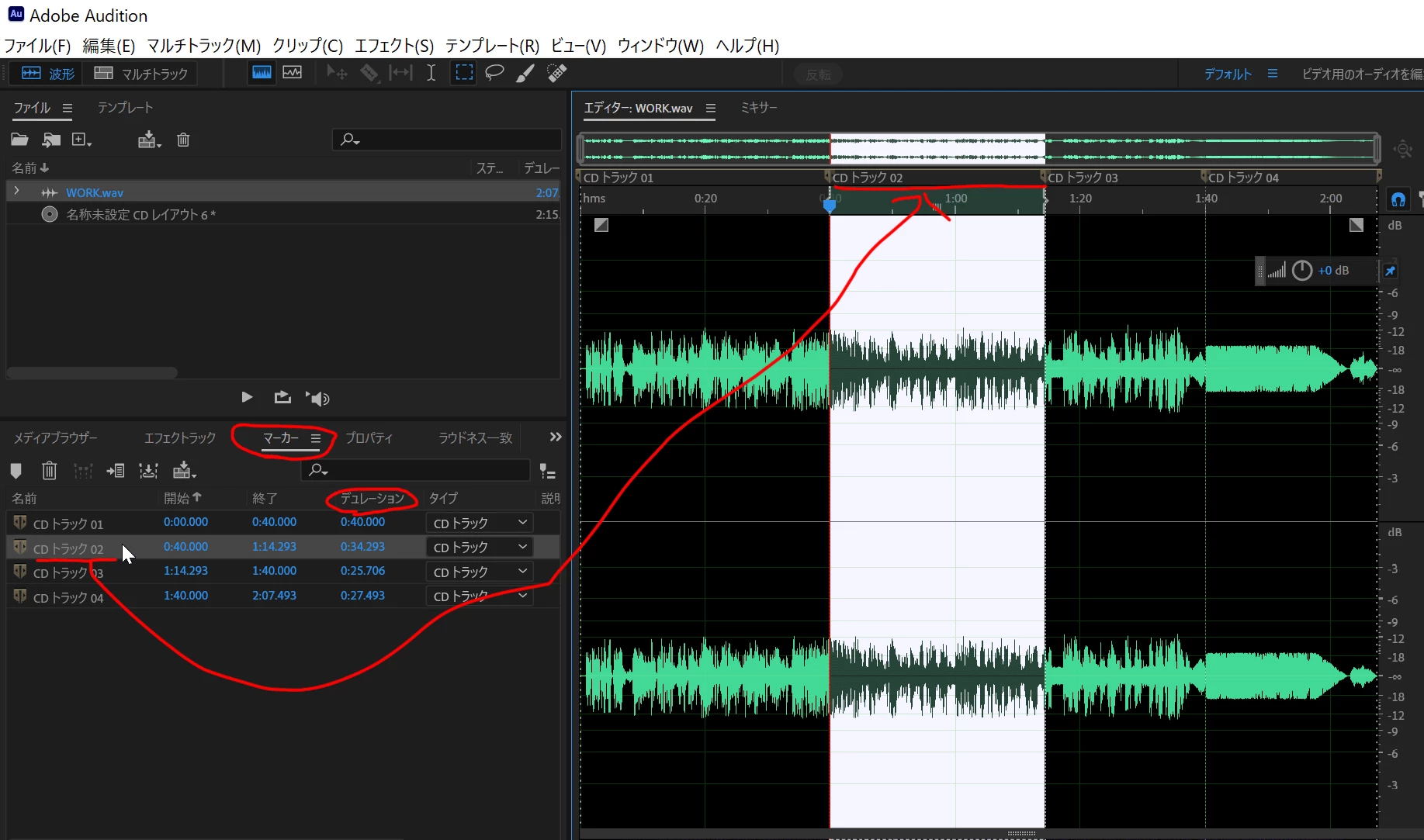The height and width of the screenshot is (840, 1424).
Task: Show hidden panel tabs with double chevron
Action: click(556, 437)
